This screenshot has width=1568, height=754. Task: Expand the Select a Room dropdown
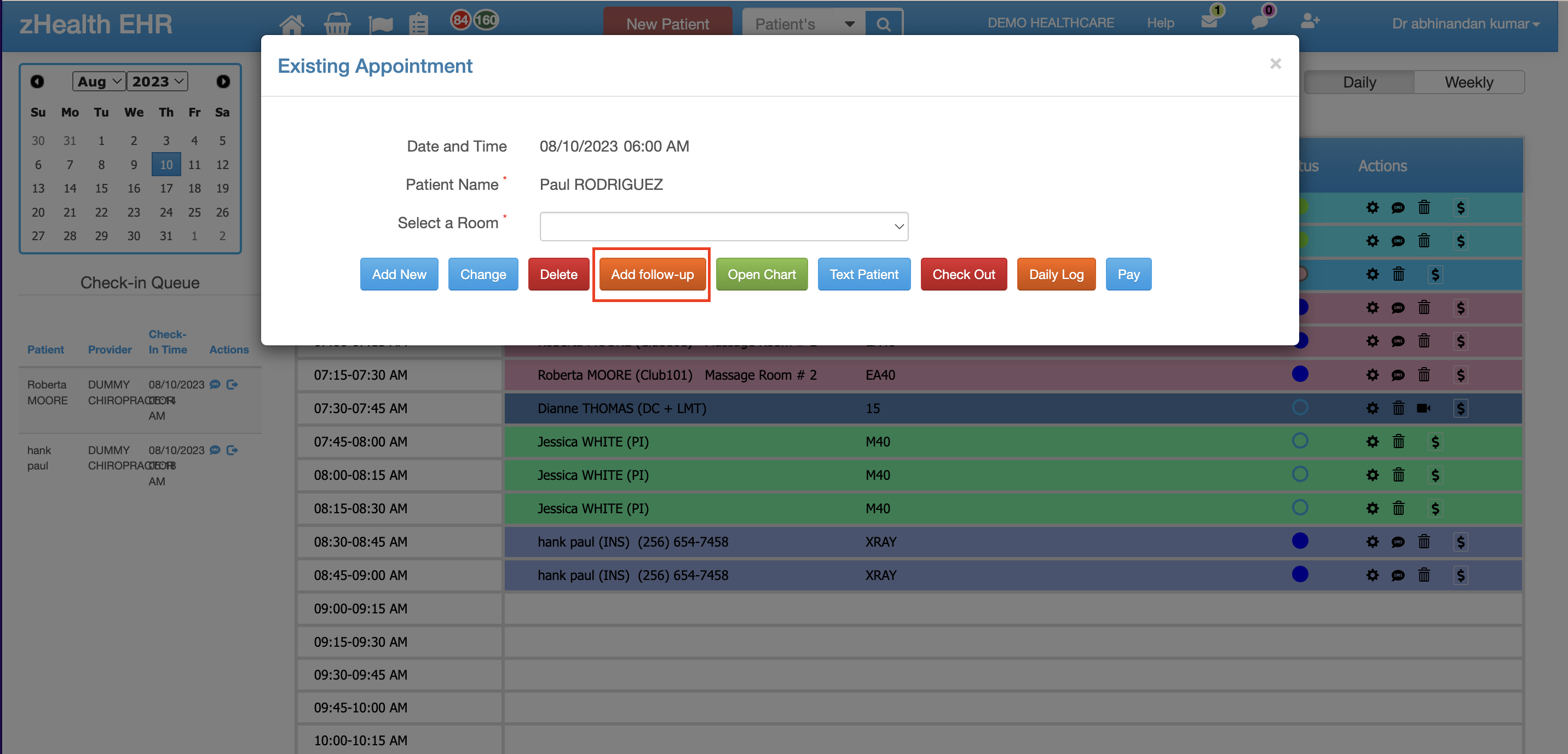[x=723, y=227]
